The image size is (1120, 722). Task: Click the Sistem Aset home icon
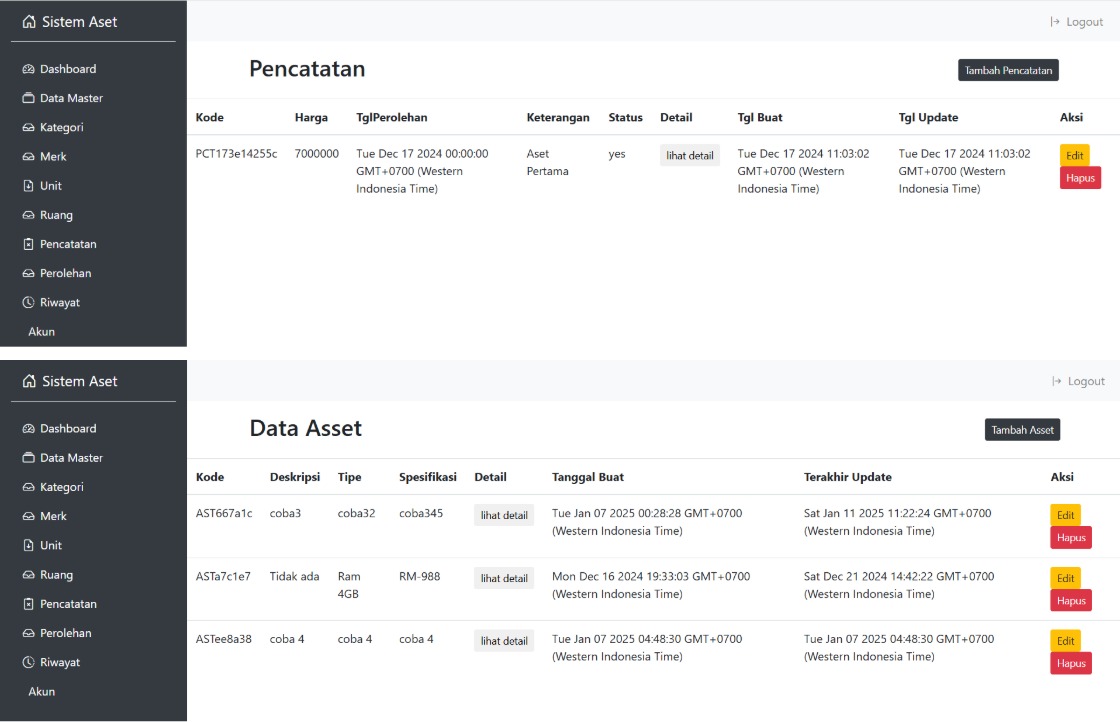(x=29, y=20)
